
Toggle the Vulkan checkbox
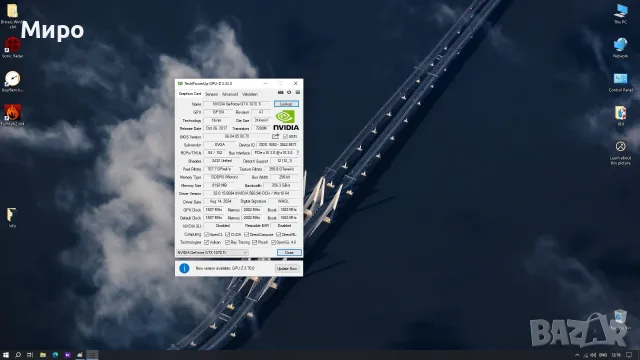[207, 242]
